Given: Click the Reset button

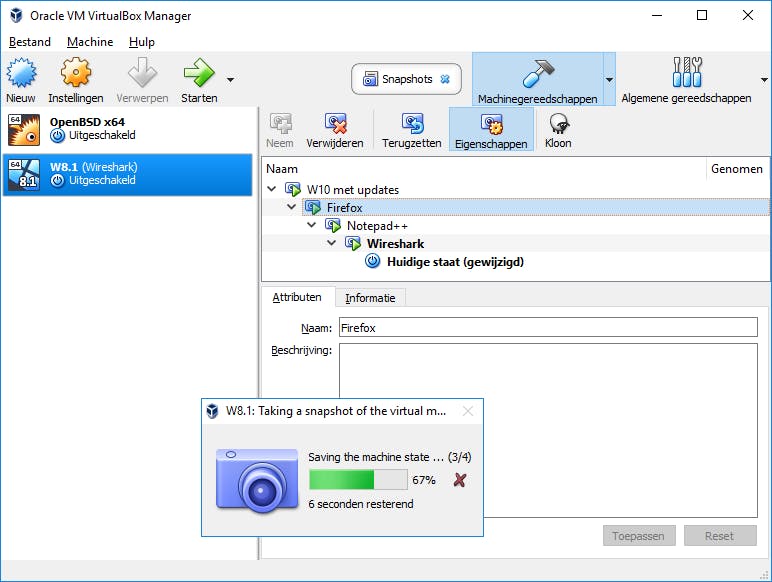Looking at the screenshot, I should pyautogui.click(x=719, y=536).
